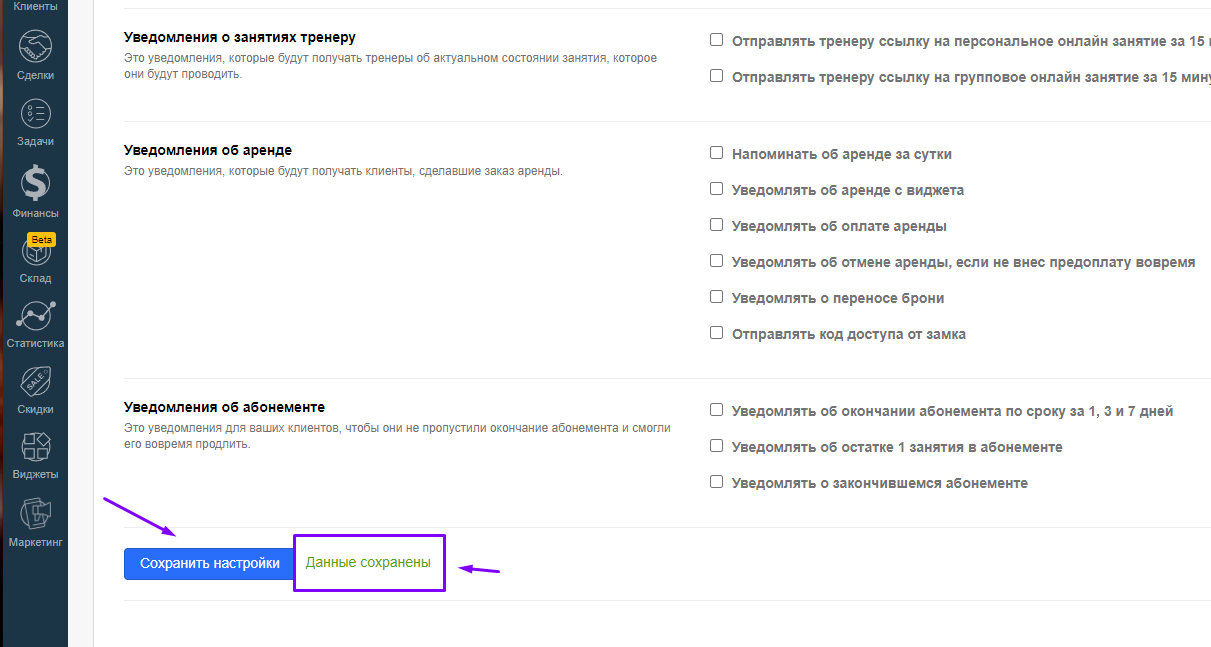Click the Сохранить настройки button
Screen dimensions: 1211x647
point(210,564)
